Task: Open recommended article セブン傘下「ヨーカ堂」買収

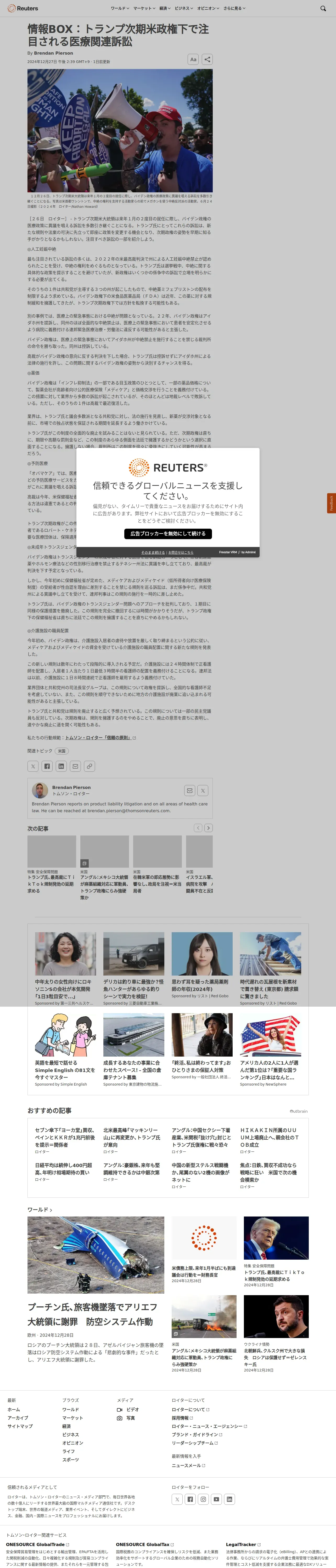Action: pyautogui.click(x=65, y=1137)
